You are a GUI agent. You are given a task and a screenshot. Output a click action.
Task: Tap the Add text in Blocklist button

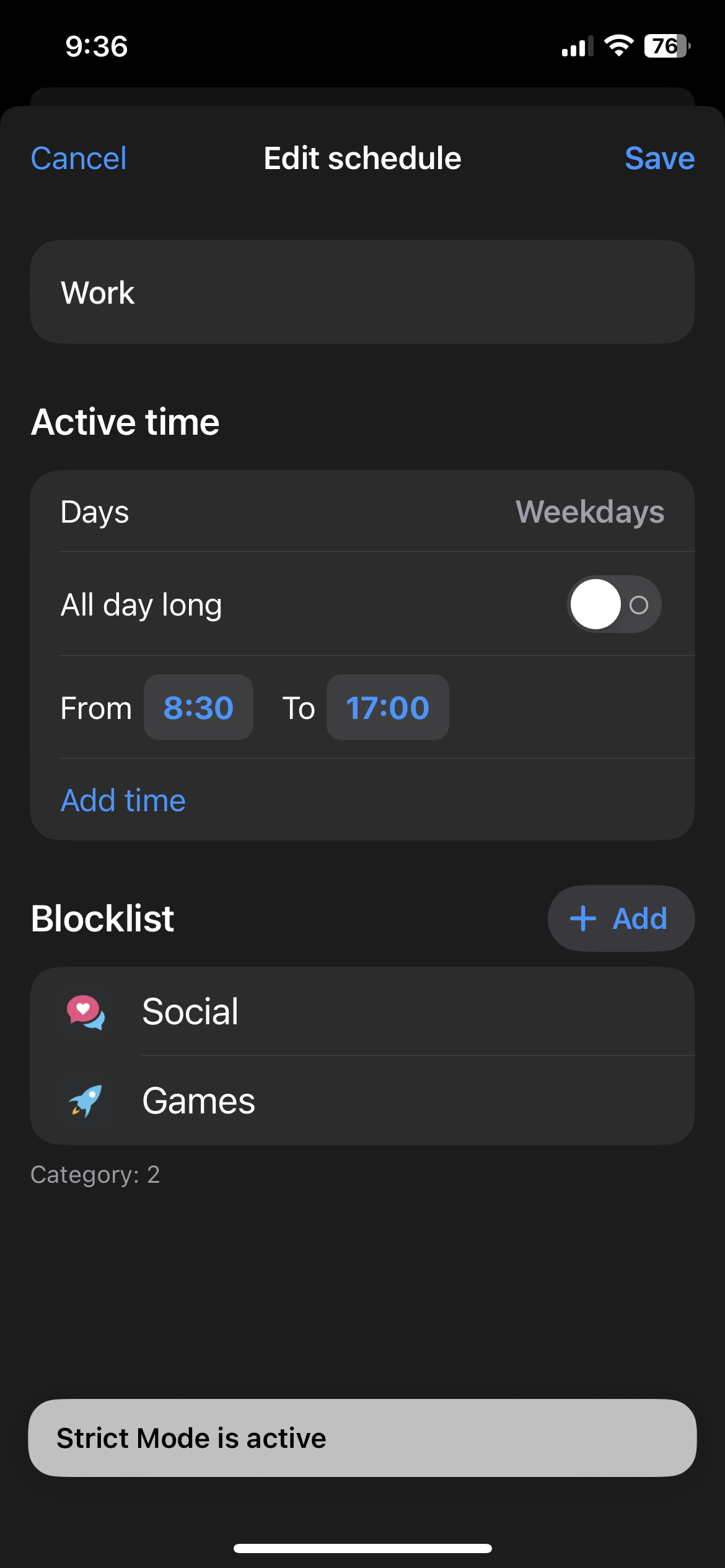coord(639,918)
